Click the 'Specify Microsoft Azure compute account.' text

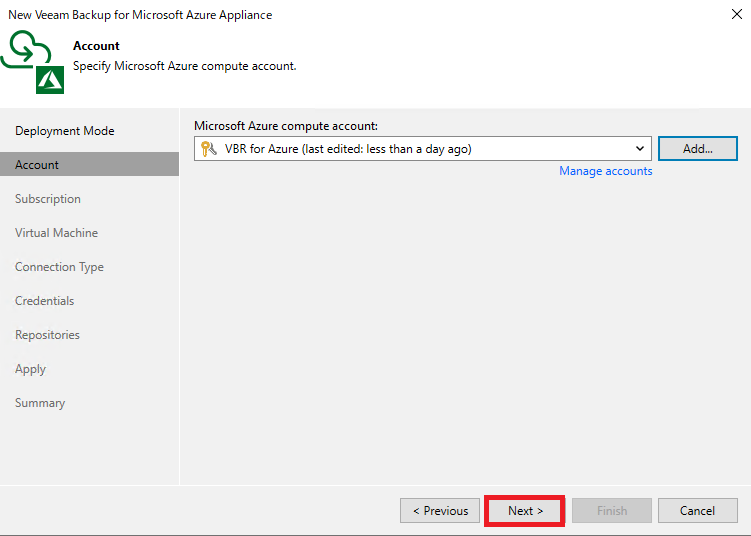184,66
